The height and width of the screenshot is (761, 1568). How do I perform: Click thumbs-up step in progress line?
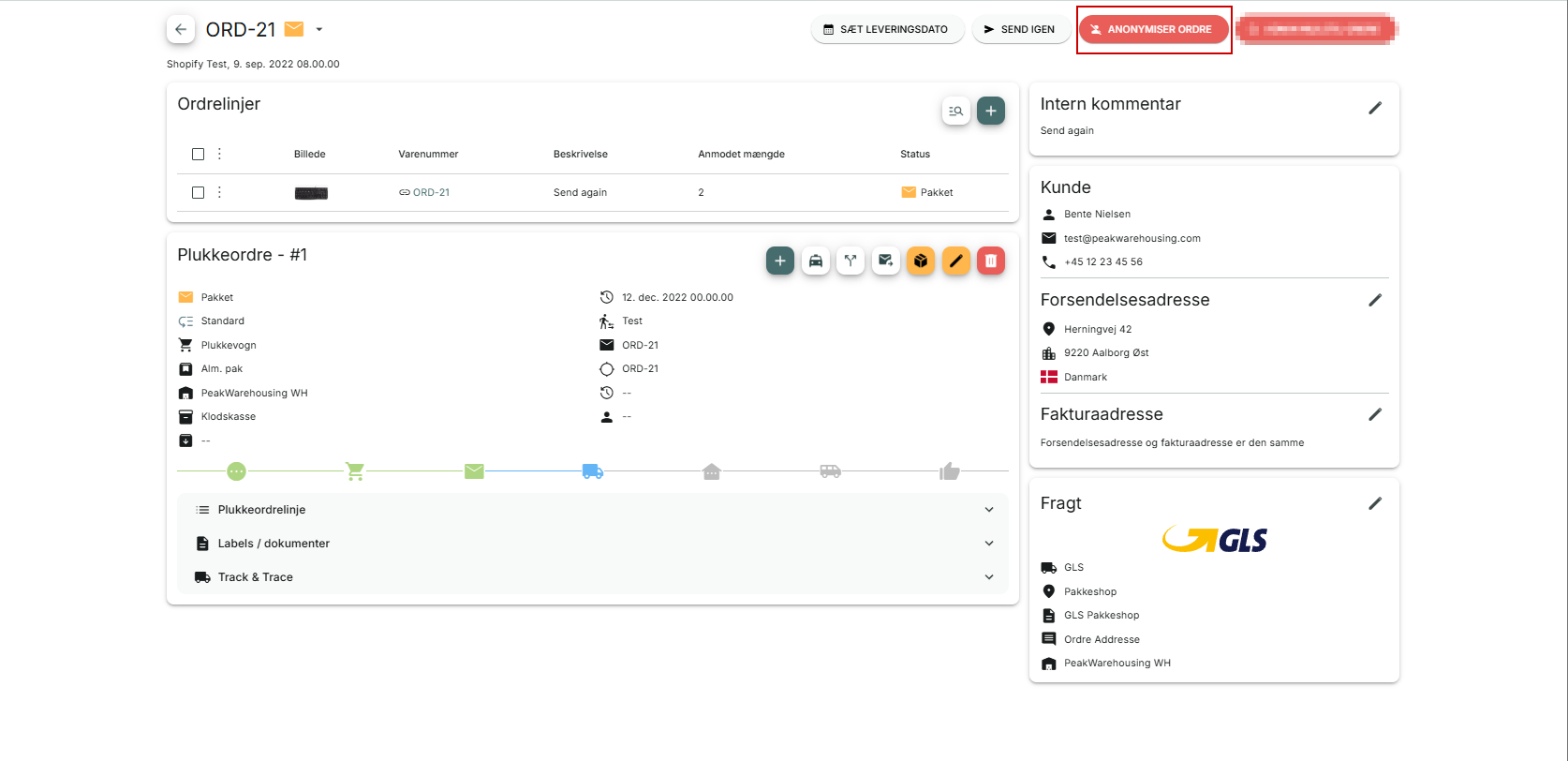(x=950, y=471)
